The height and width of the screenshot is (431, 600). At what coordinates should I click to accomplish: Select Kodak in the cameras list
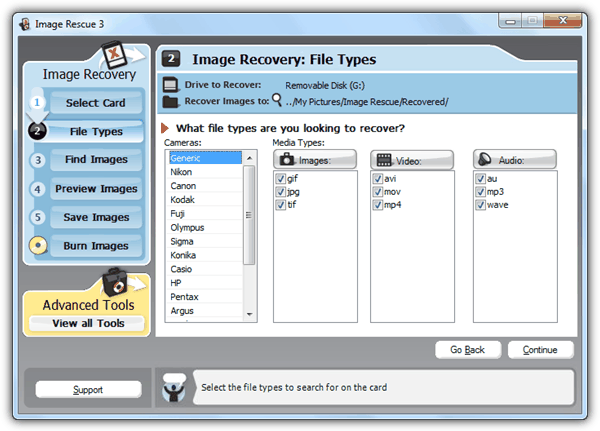205,199
